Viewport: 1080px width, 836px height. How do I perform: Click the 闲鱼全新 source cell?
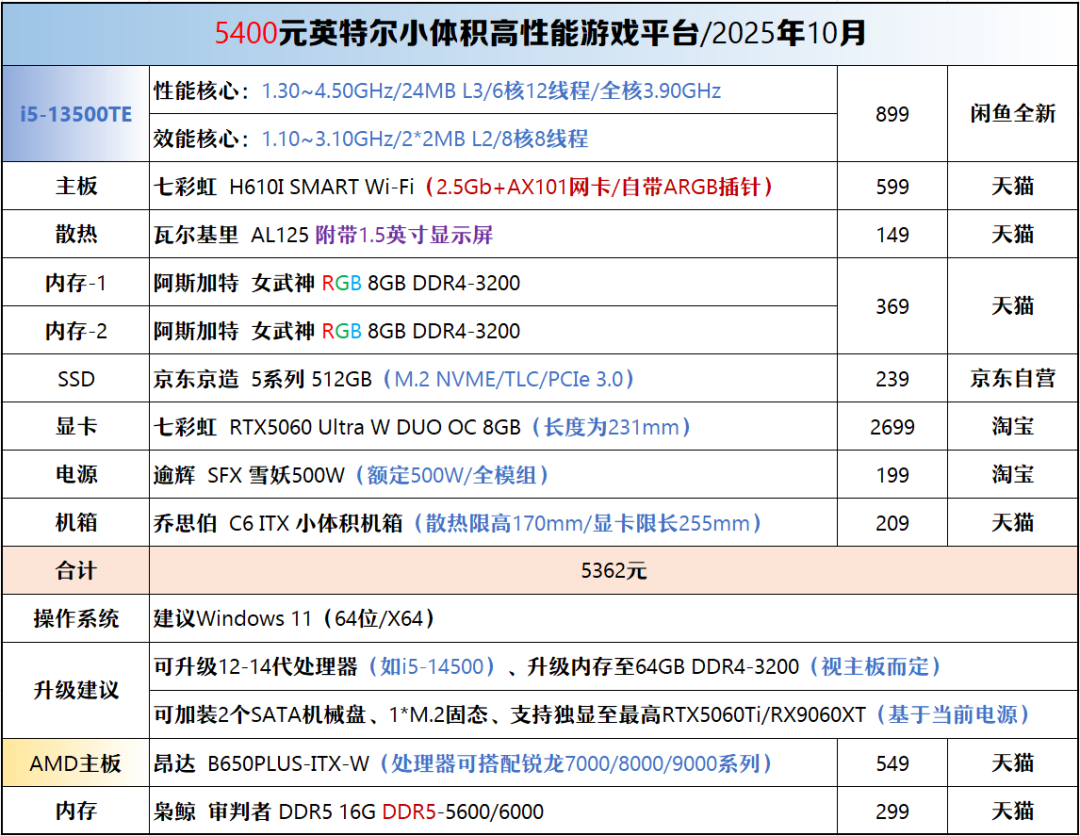pos(1012,114)
